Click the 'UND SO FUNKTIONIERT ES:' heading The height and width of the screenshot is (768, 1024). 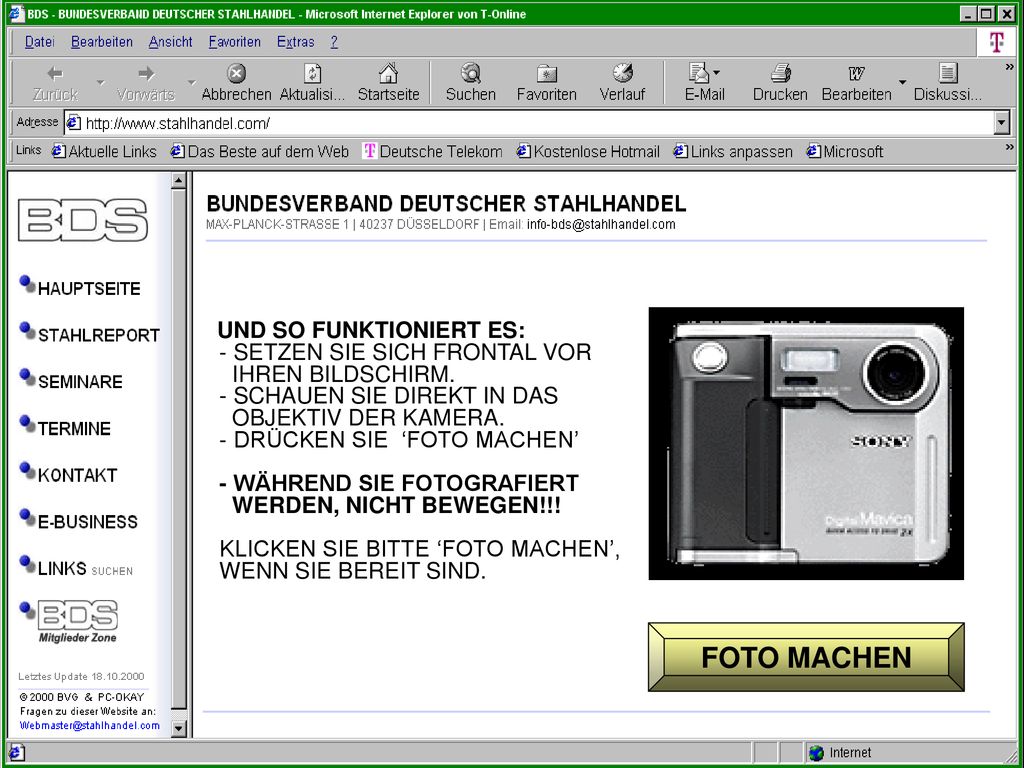[371, 330]
